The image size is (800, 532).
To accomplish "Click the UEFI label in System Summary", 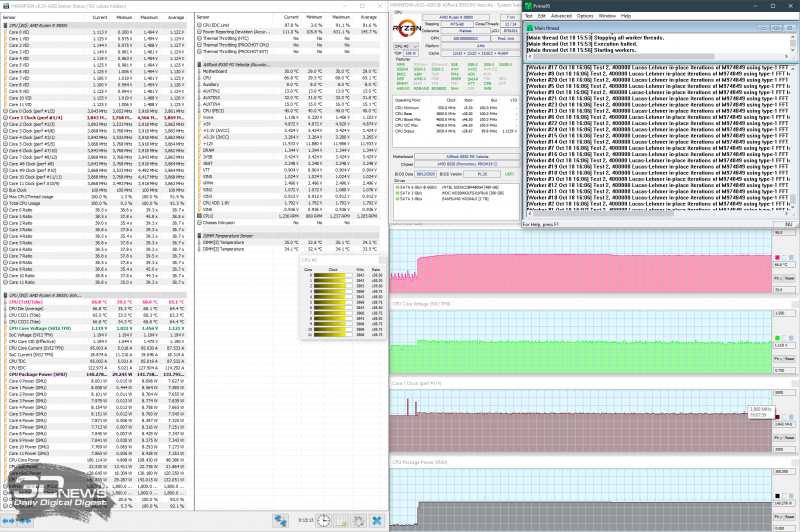I will click(x=510, y=174).
